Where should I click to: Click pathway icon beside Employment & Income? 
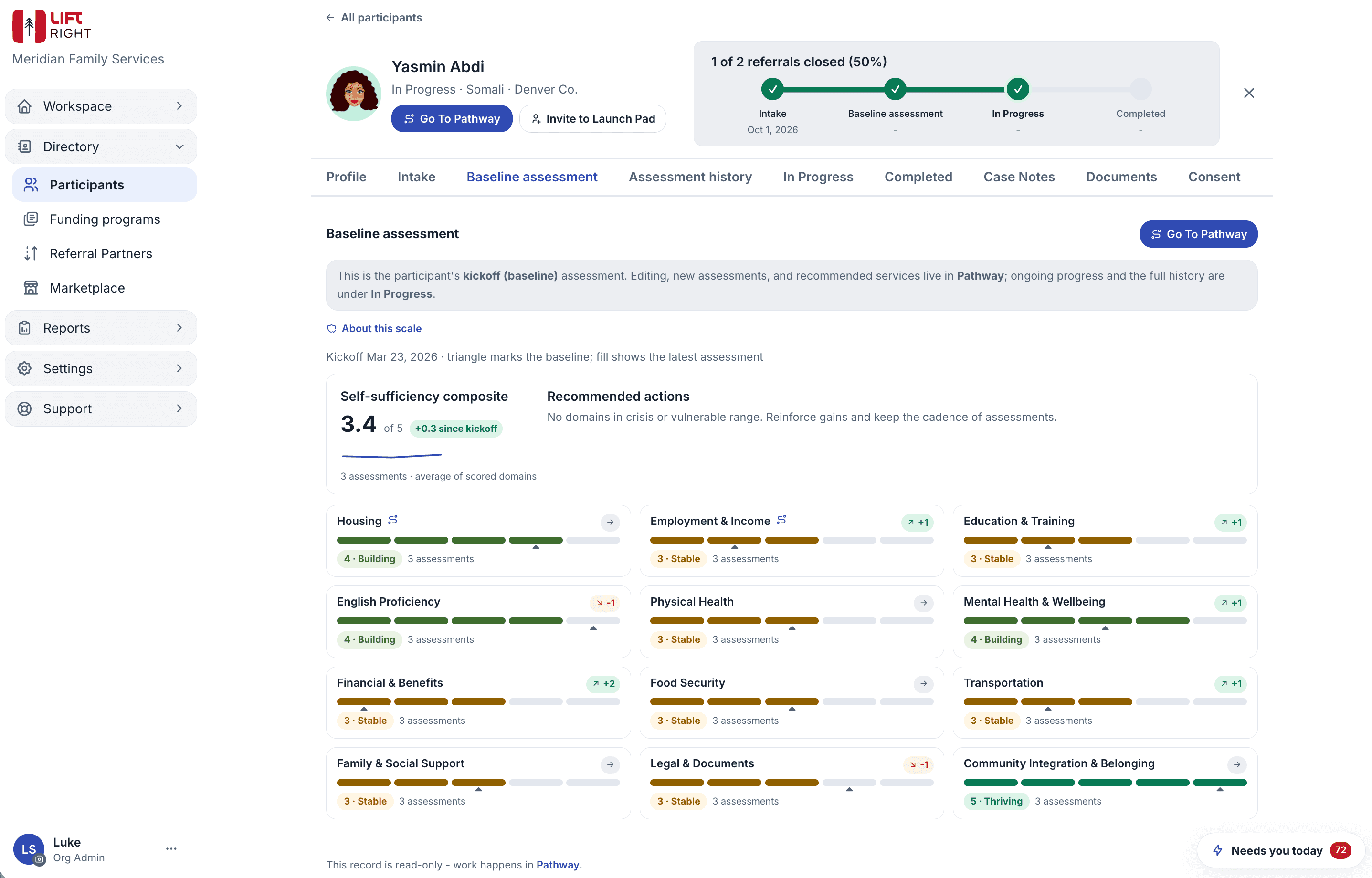click(781, 520)
